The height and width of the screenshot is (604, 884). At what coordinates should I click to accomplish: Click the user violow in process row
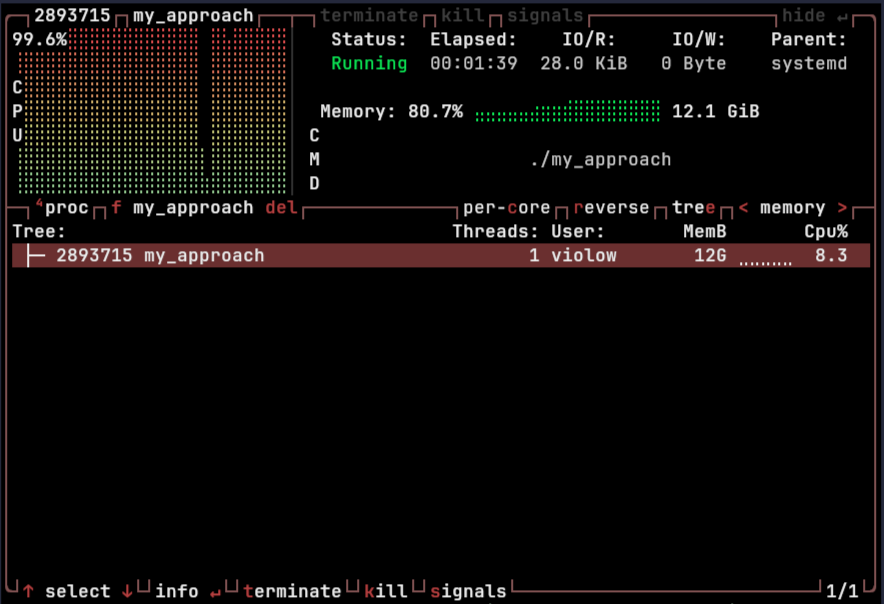pyautogui.click(x=584, y=255)
